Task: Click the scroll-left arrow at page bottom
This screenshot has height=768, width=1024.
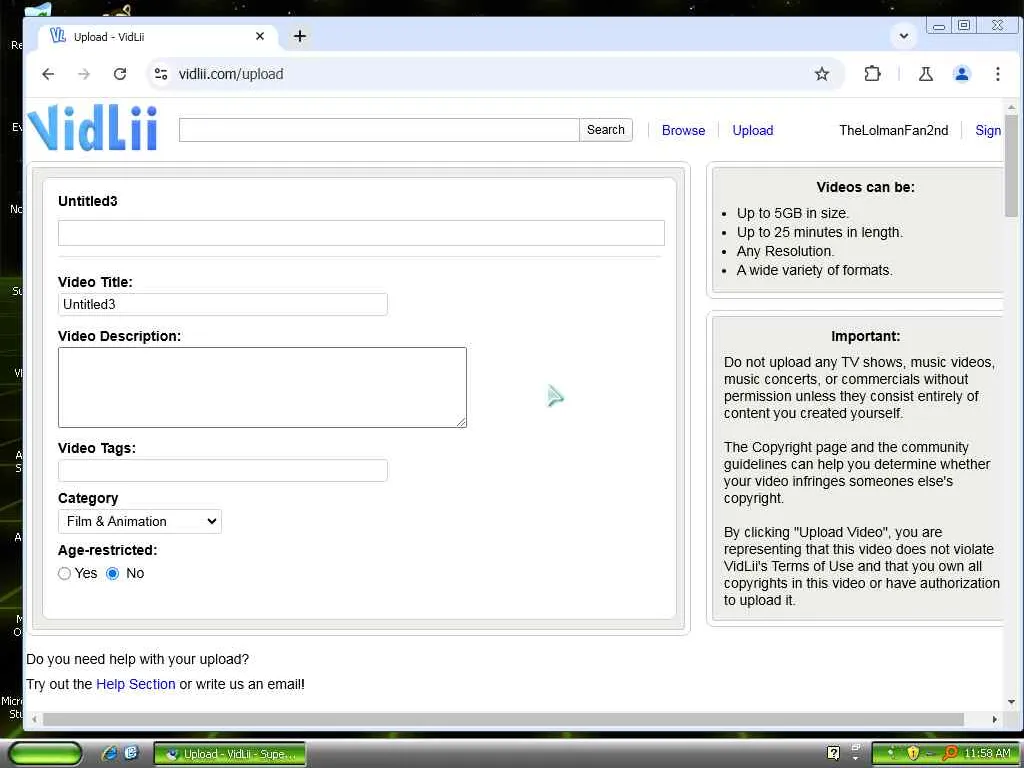Action: [34, 719]
